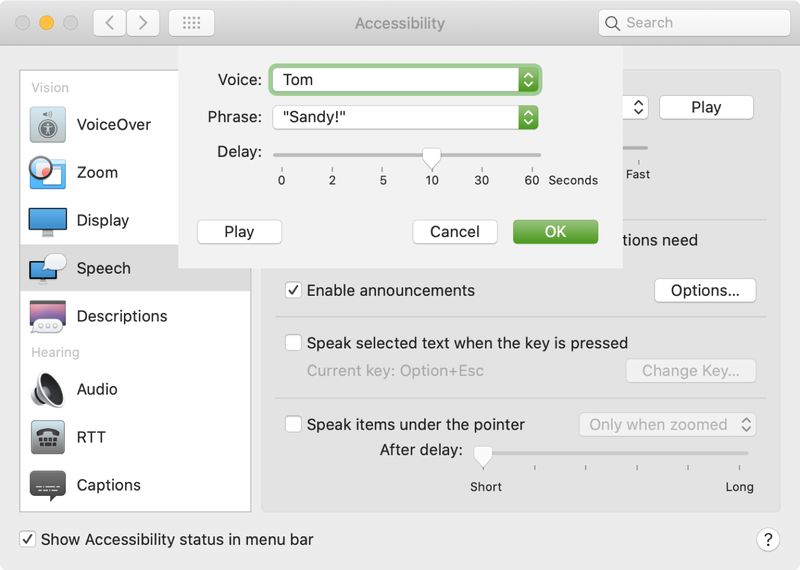Uncheck Enable announcements
The width and height of the screenshot is (800, 570).
click(x=293, y=290)
